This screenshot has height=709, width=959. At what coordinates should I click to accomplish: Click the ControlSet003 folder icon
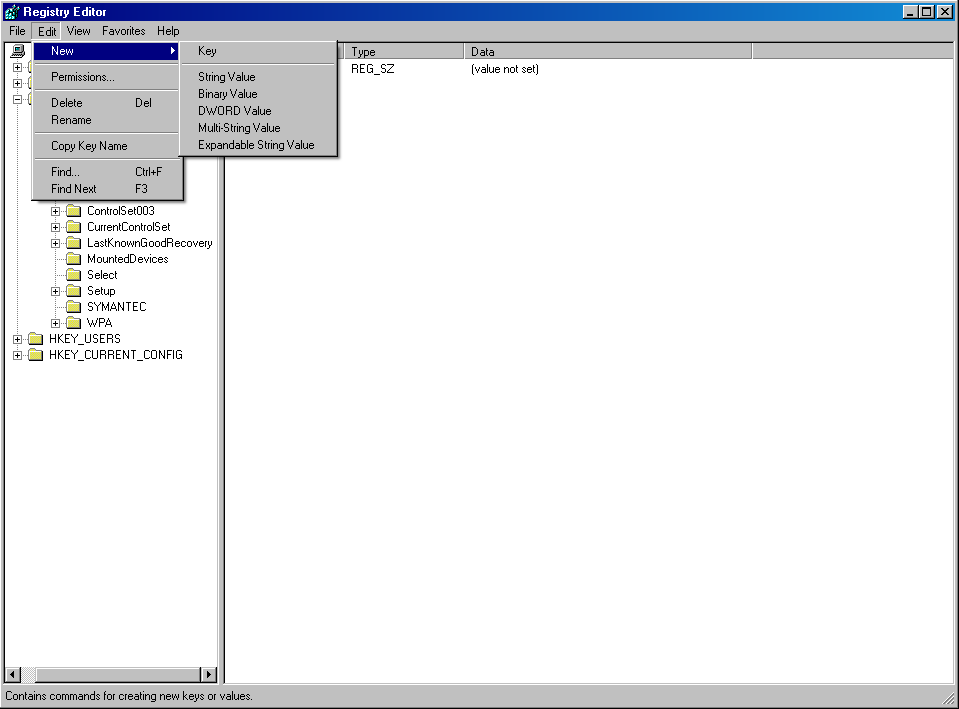pyautogui.click(x=73, y=211)
